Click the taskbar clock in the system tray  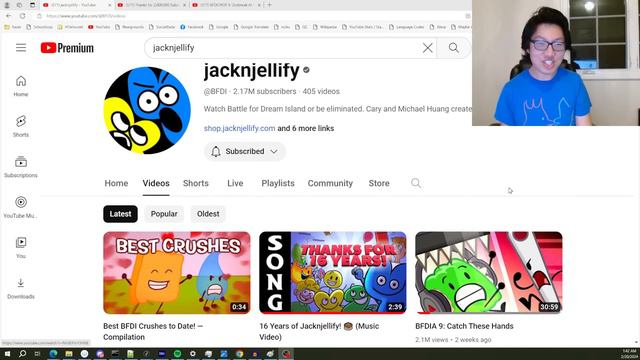[x=629, y=354]
